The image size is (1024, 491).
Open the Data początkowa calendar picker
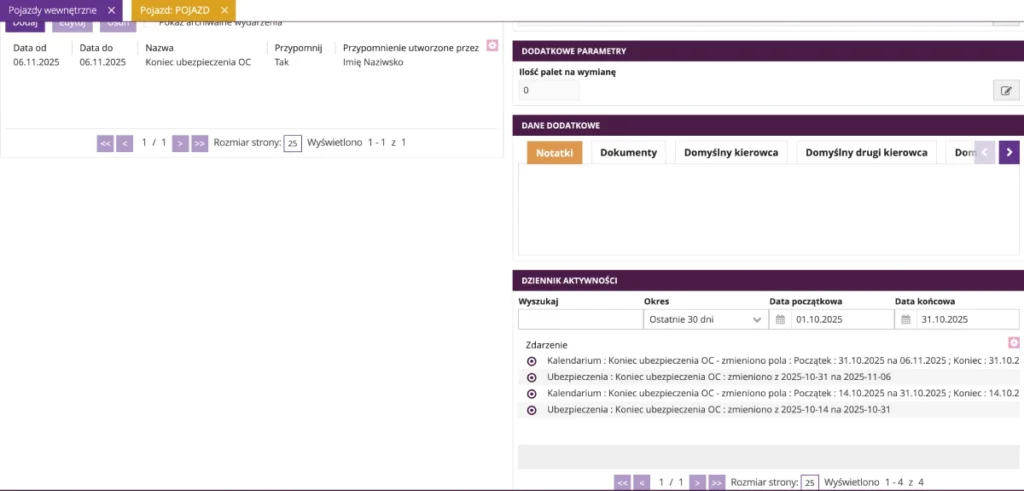[780, 320]
